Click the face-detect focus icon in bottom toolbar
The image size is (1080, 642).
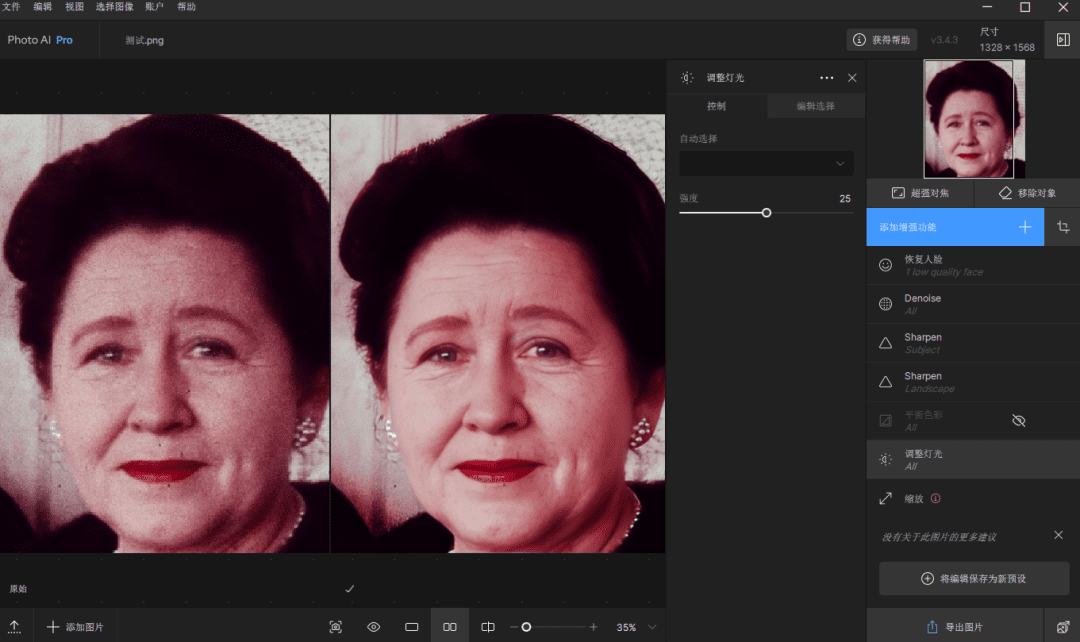(336, 627)
